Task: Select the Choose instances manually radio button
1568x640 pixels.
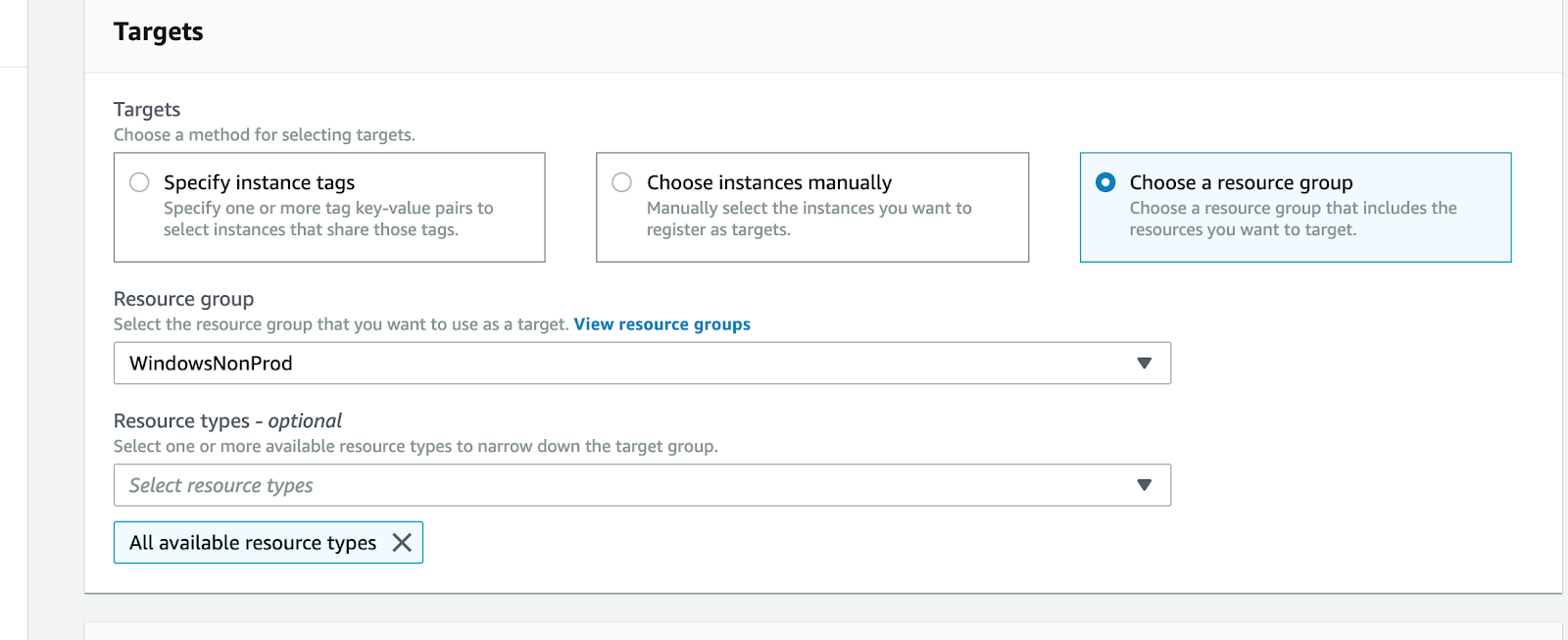Action: (x=622, y=182)
